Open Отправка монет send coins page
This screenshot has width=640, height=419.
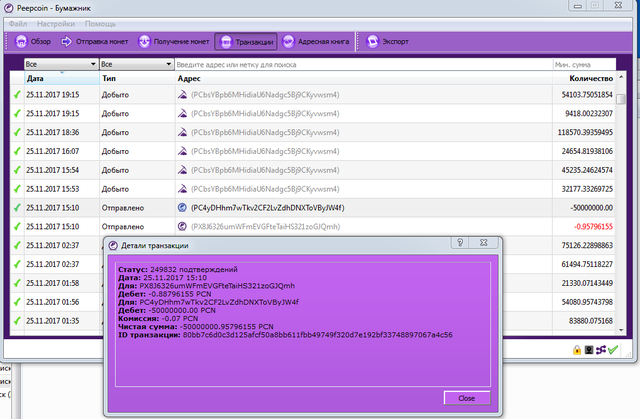[x=94, y=42]
